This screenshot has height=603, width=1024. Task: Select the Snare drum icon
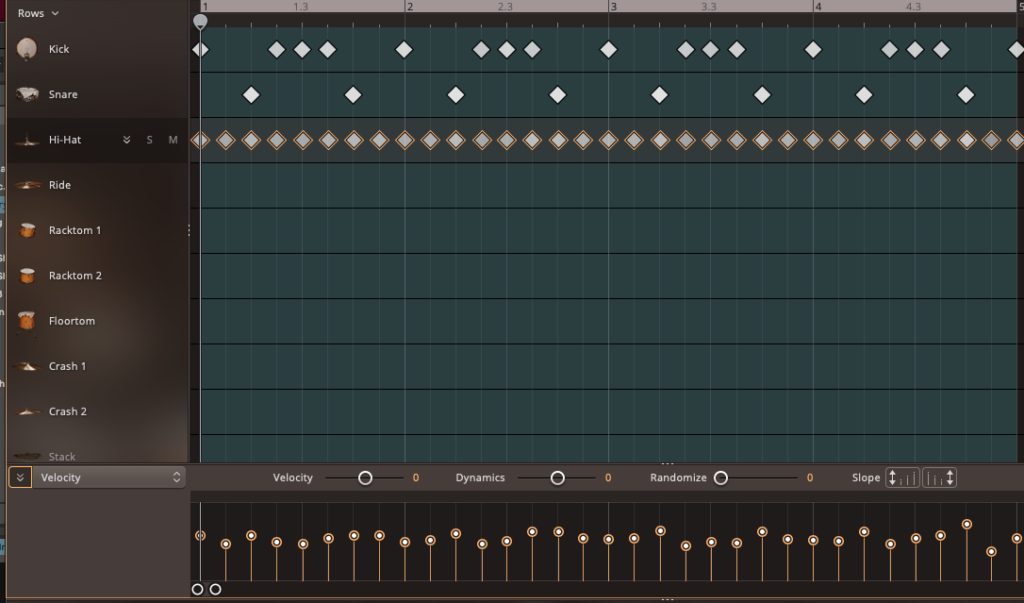point(28,95)
